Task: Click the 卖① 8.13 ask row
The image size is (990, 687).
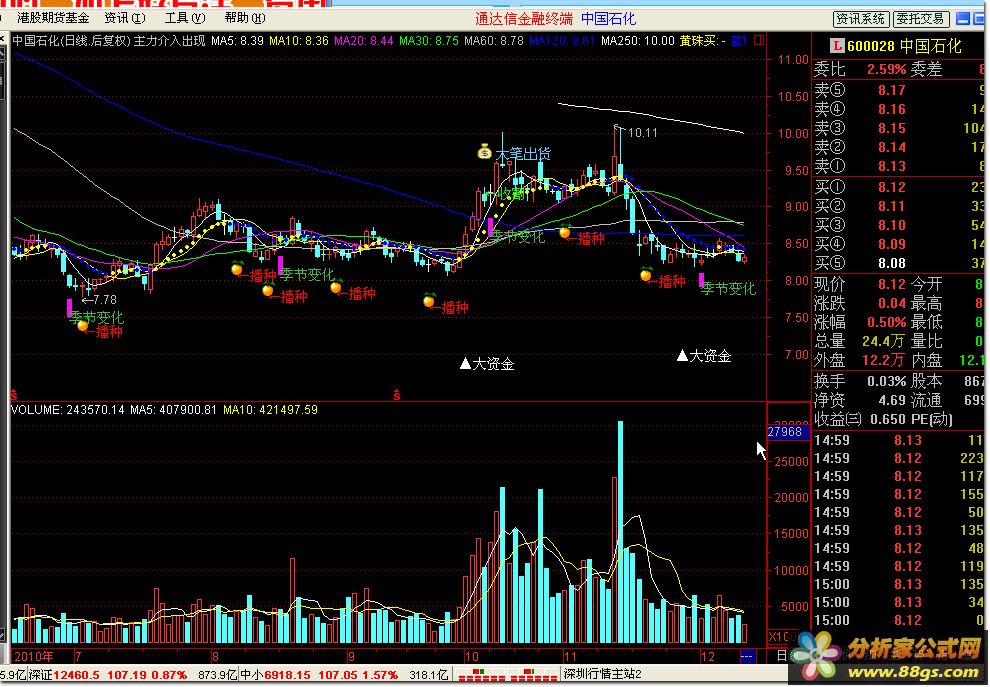Action: tap(900, 166)
